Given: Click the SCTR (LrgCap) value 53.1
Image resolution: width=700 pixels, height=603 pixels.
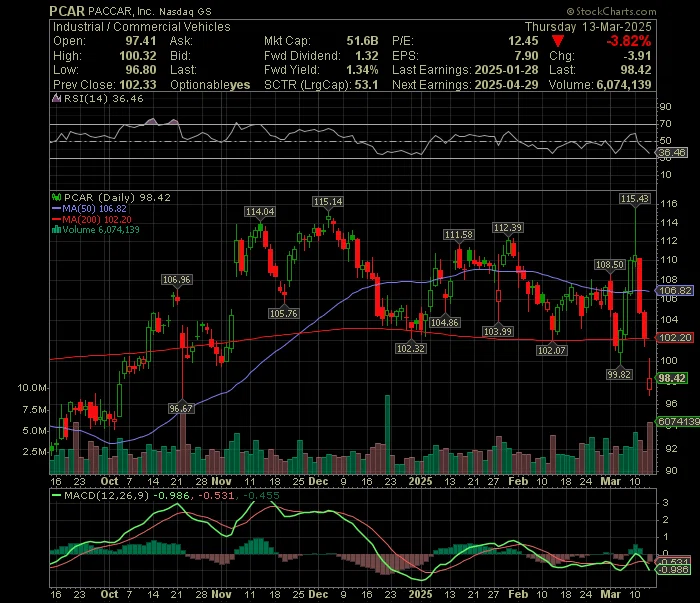Looking at the screenshot, I should pyautogui.click(x=366, y=85).
